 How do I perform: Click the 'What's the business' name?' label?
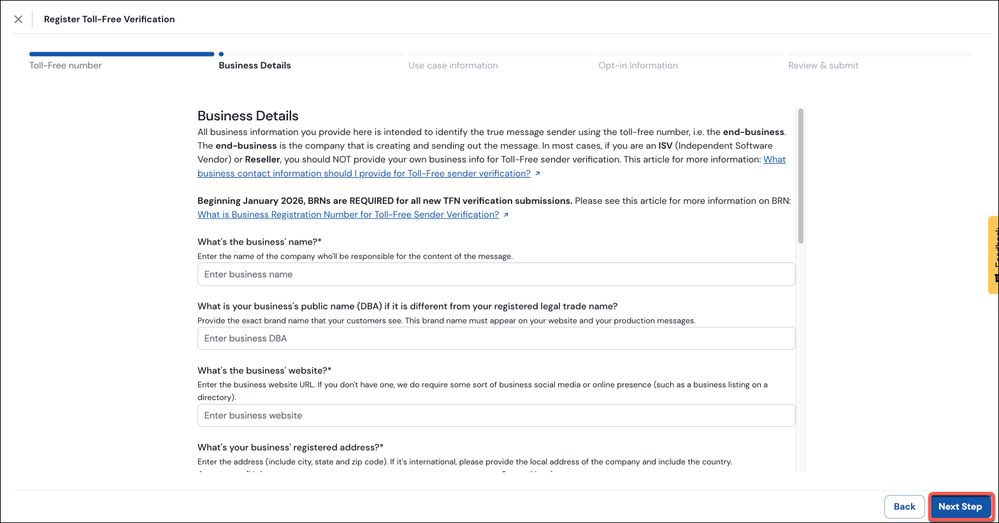tap(259, 242)
